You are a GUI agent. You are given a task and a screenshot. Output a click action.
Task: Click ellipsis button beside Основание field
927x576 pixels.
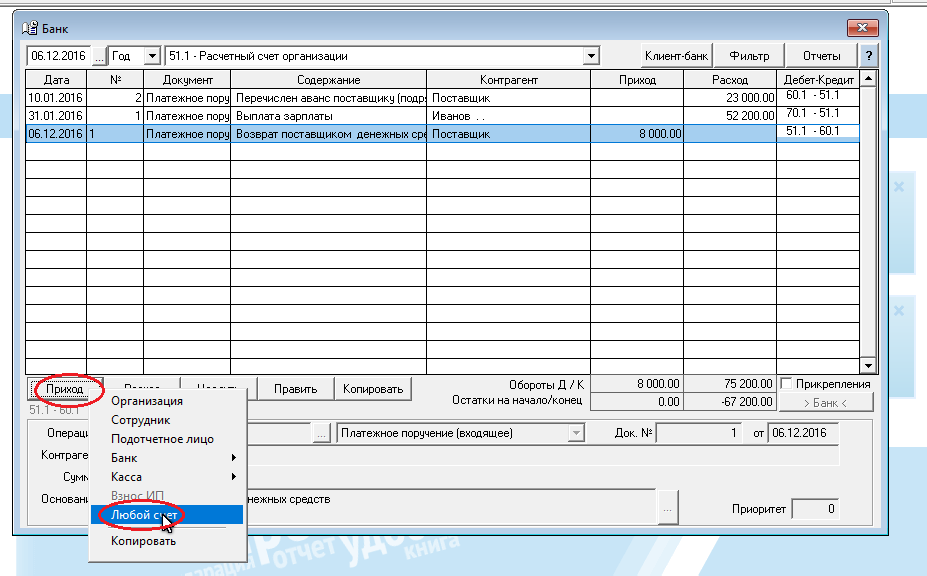pos(668,507)
